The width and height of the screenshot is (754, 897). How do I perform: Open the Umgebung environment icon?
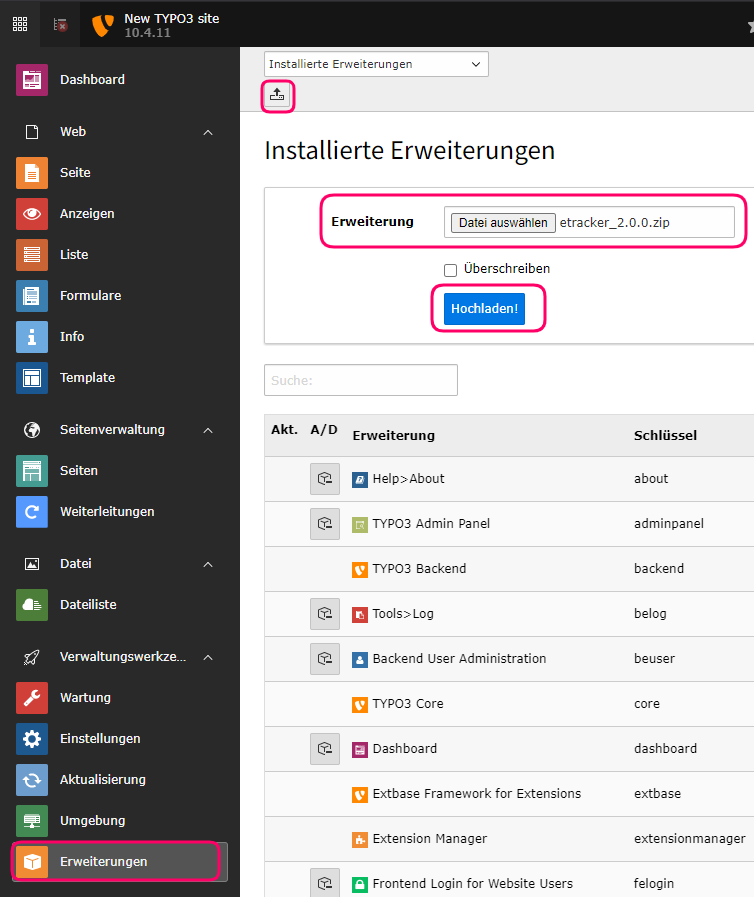(x=32, y=820)
